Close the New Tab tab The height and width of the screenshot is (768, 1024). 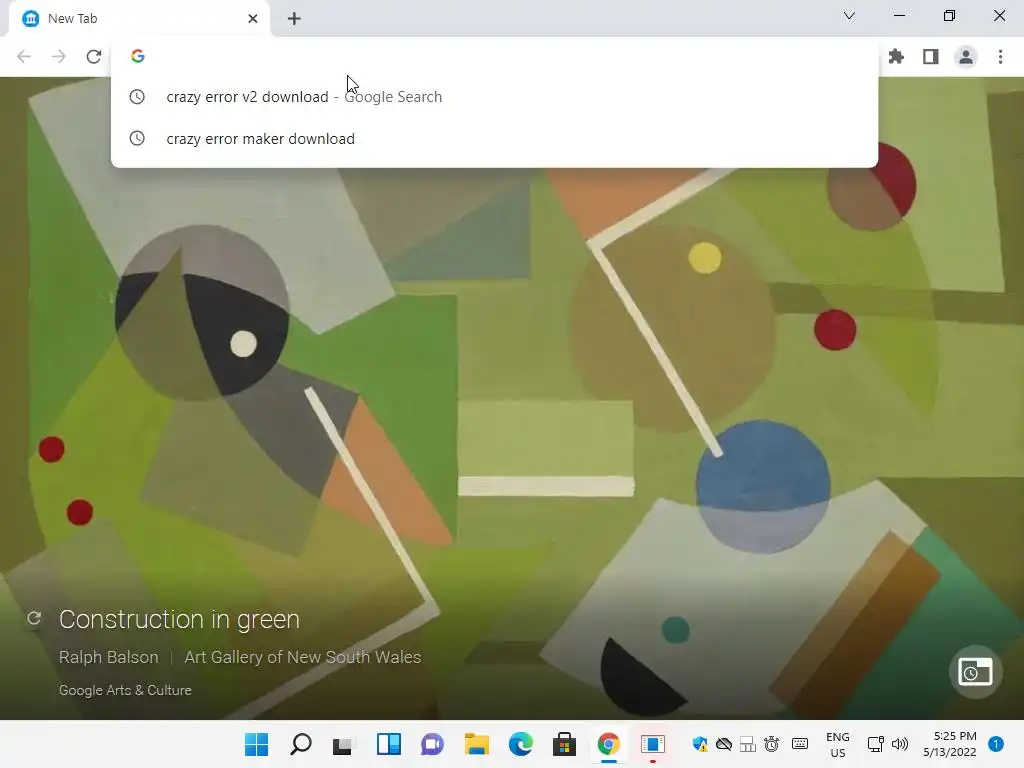click(x=253, y=18)
